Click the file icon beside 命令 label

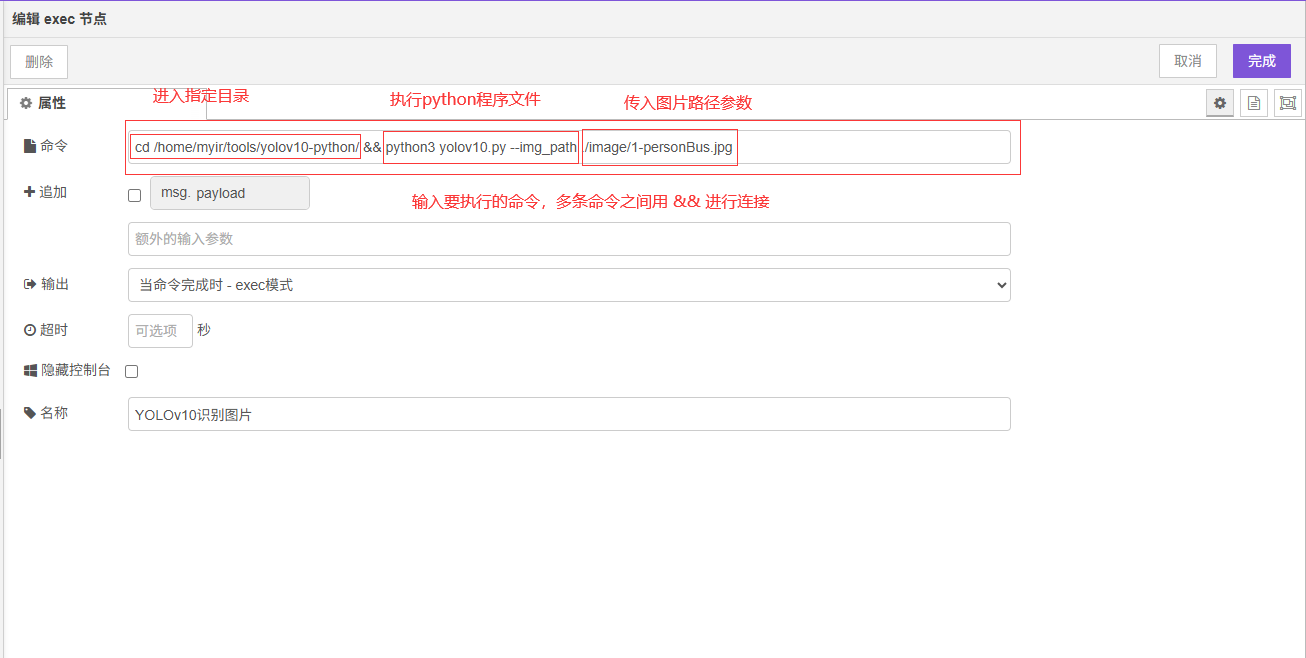click(x=30, y=147)
